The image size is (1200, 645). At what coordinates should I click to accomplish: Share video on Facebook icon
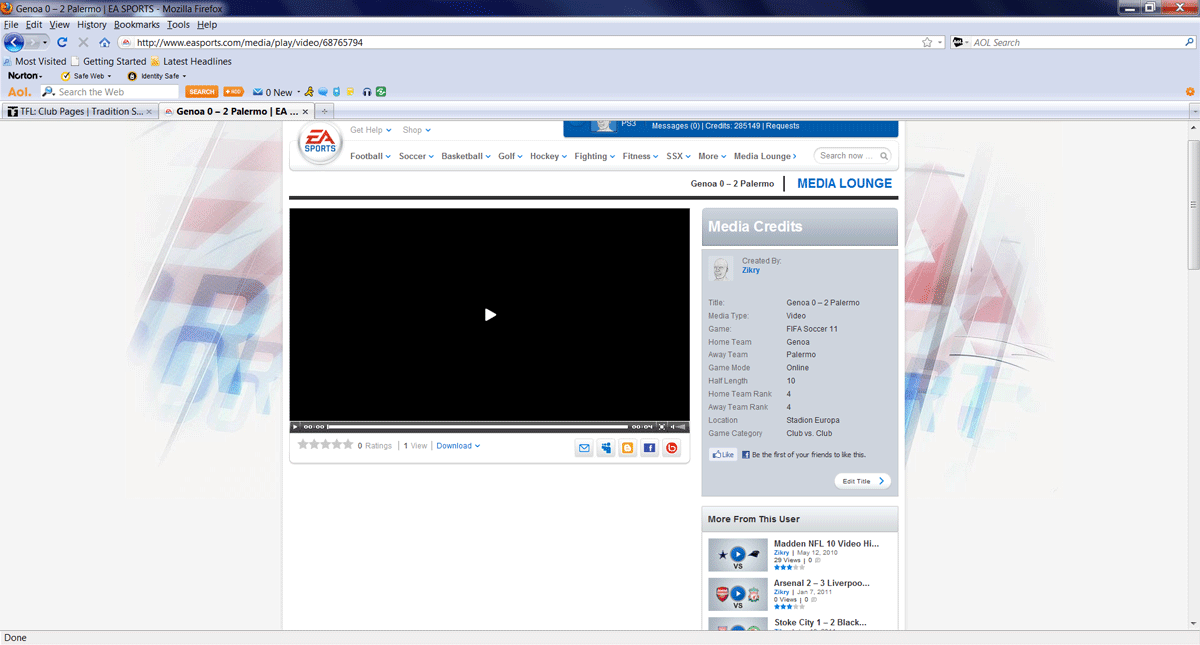(649, 448)
